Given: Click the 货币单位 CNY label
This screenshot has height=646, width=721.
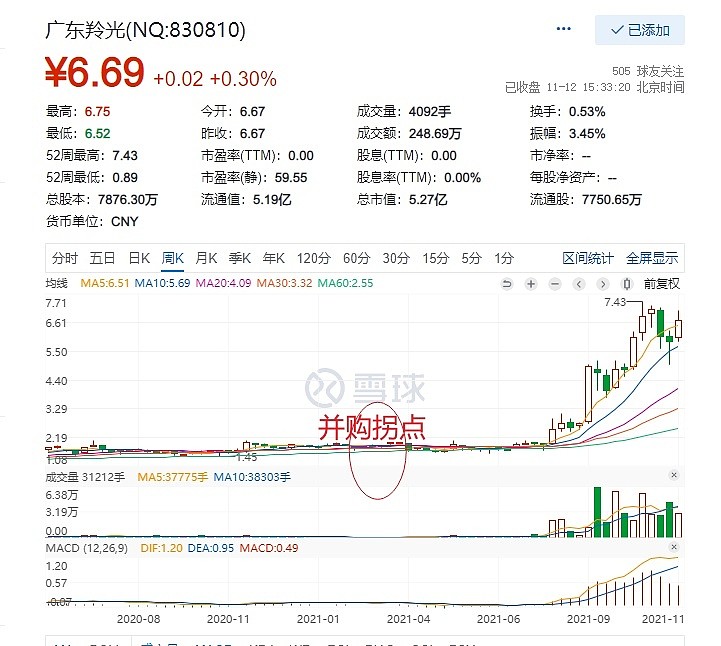Looking at the screenshot, I should click(92, 222).
